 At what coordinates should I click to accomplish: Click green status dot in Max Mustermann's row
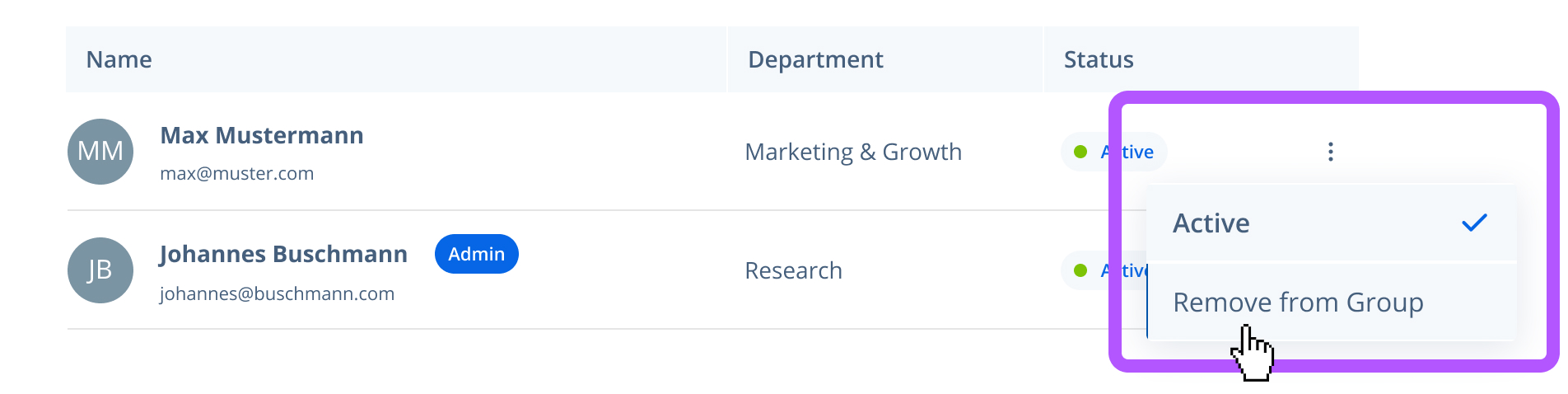tap(1080, 152)
